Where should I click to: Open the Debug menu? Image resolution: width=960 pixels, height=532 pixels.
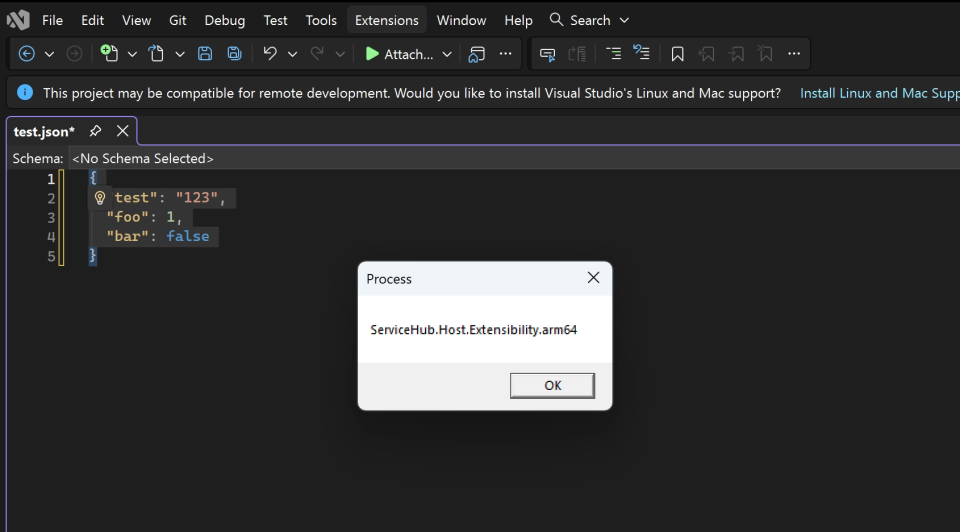[225, 20]
